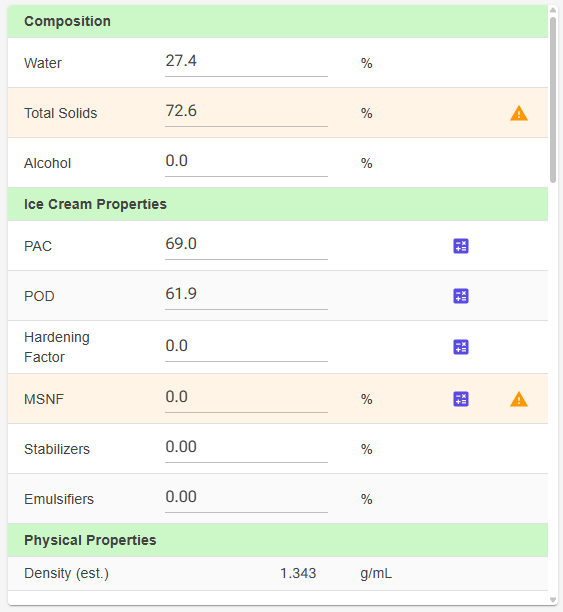
Task: Open the PAC calculator icon
Action: 461,246
